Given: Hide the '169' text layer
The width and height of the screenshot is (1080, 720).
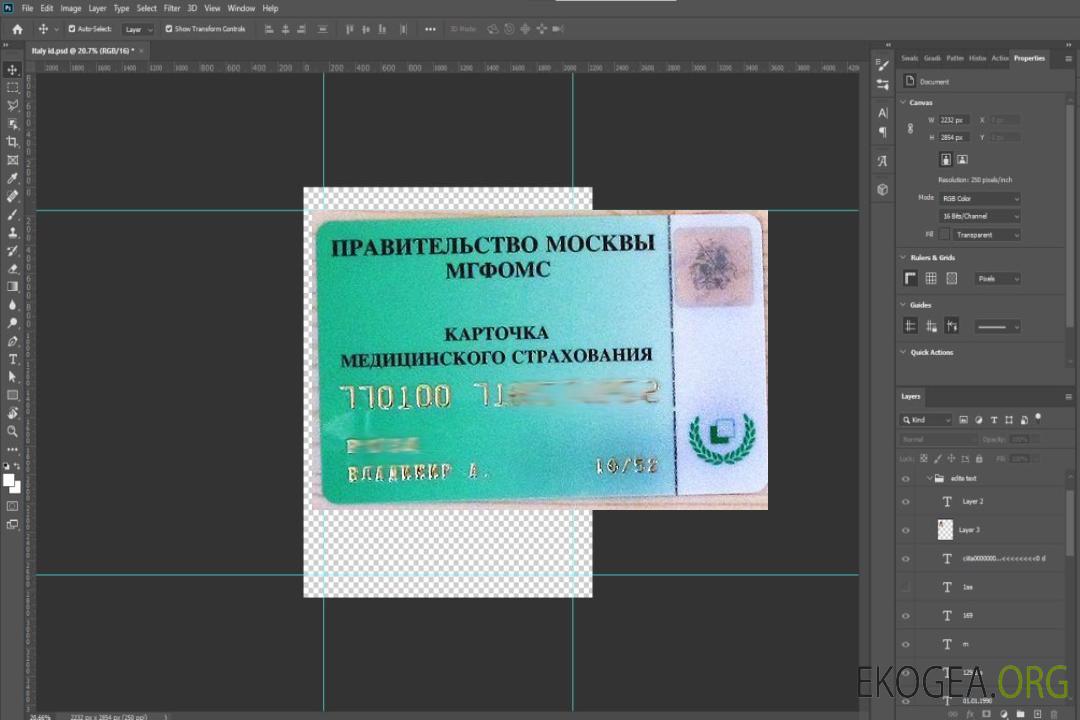Looking at the screenshot, I should coord(906,616).
